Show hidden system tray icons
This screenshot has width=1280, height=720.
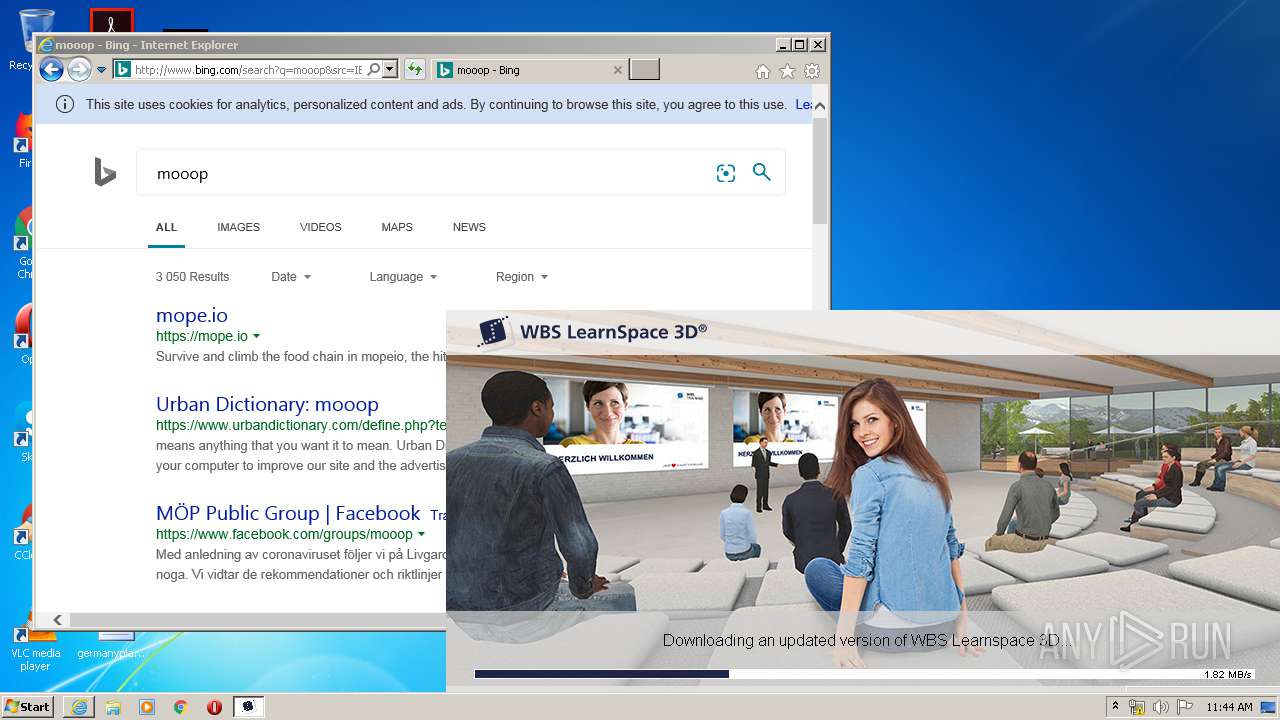click(1116, 707)
